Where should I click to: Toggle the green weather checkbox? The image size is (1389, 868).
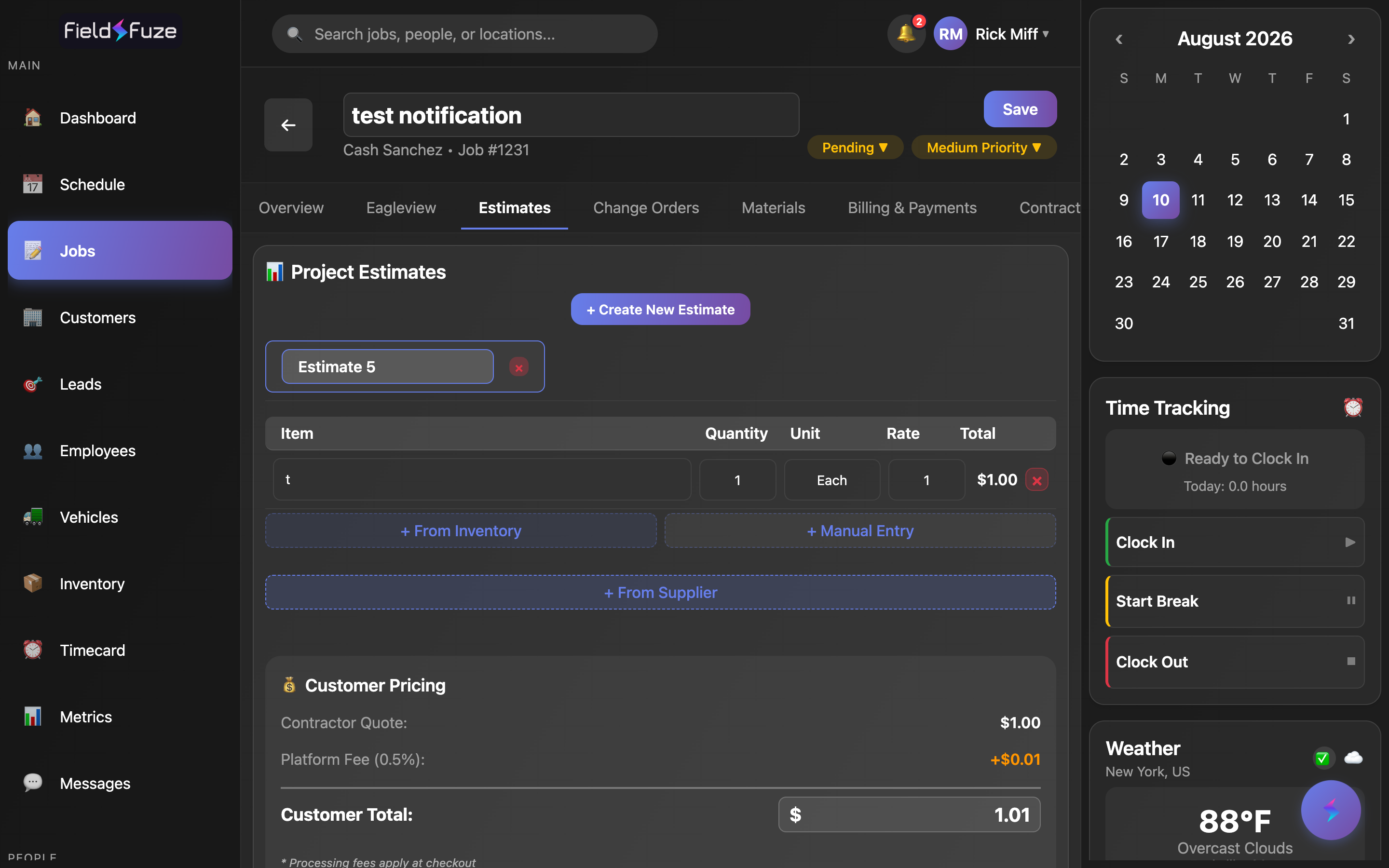1322,759
